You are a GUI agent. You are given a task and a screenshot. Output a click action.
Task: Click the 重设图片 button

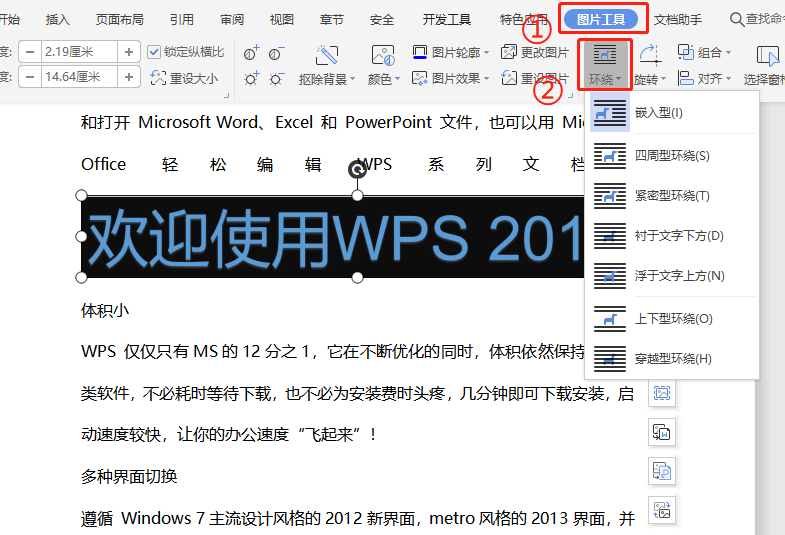(535, 78)
